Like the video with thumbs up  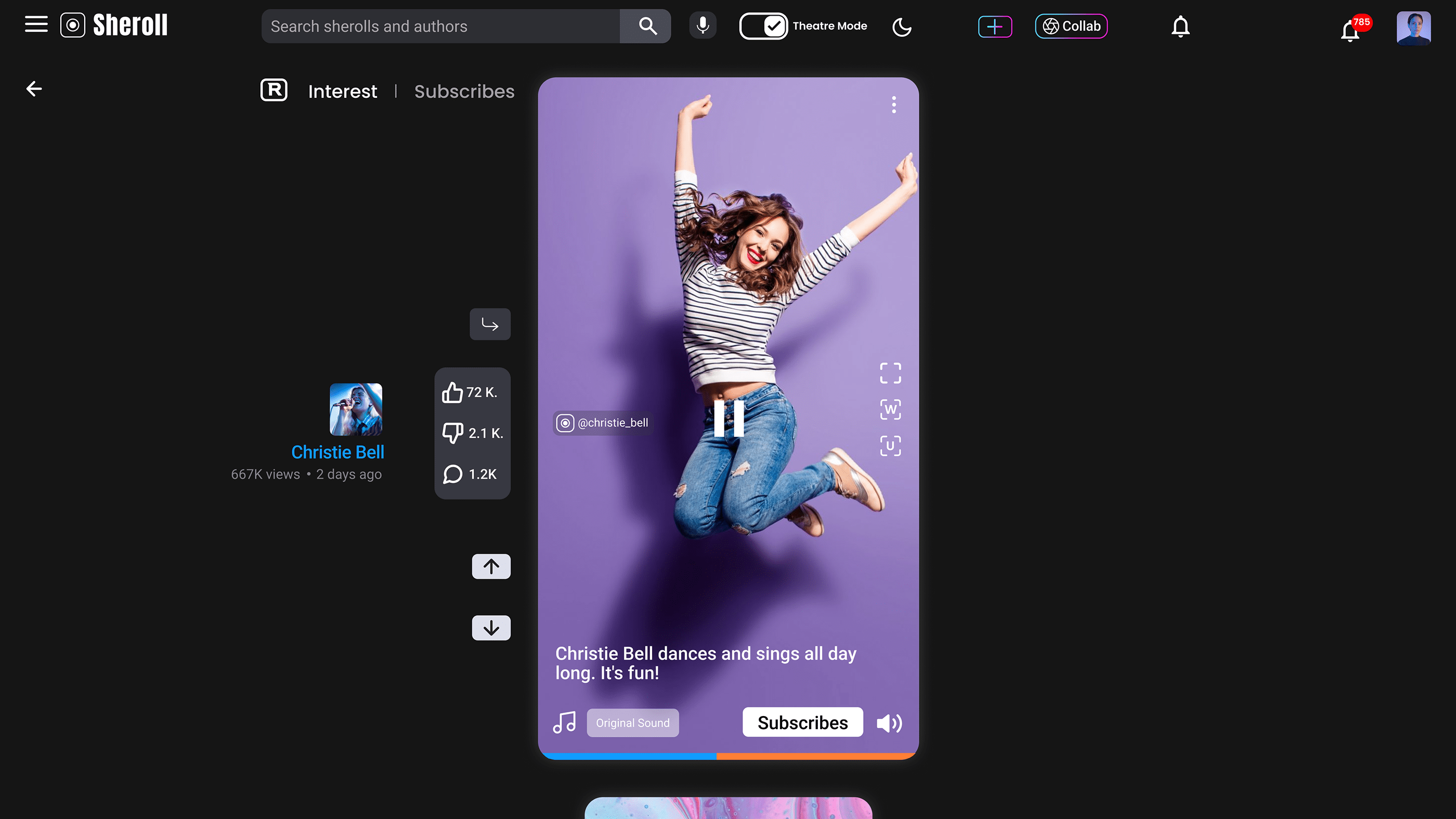(453, 392)
